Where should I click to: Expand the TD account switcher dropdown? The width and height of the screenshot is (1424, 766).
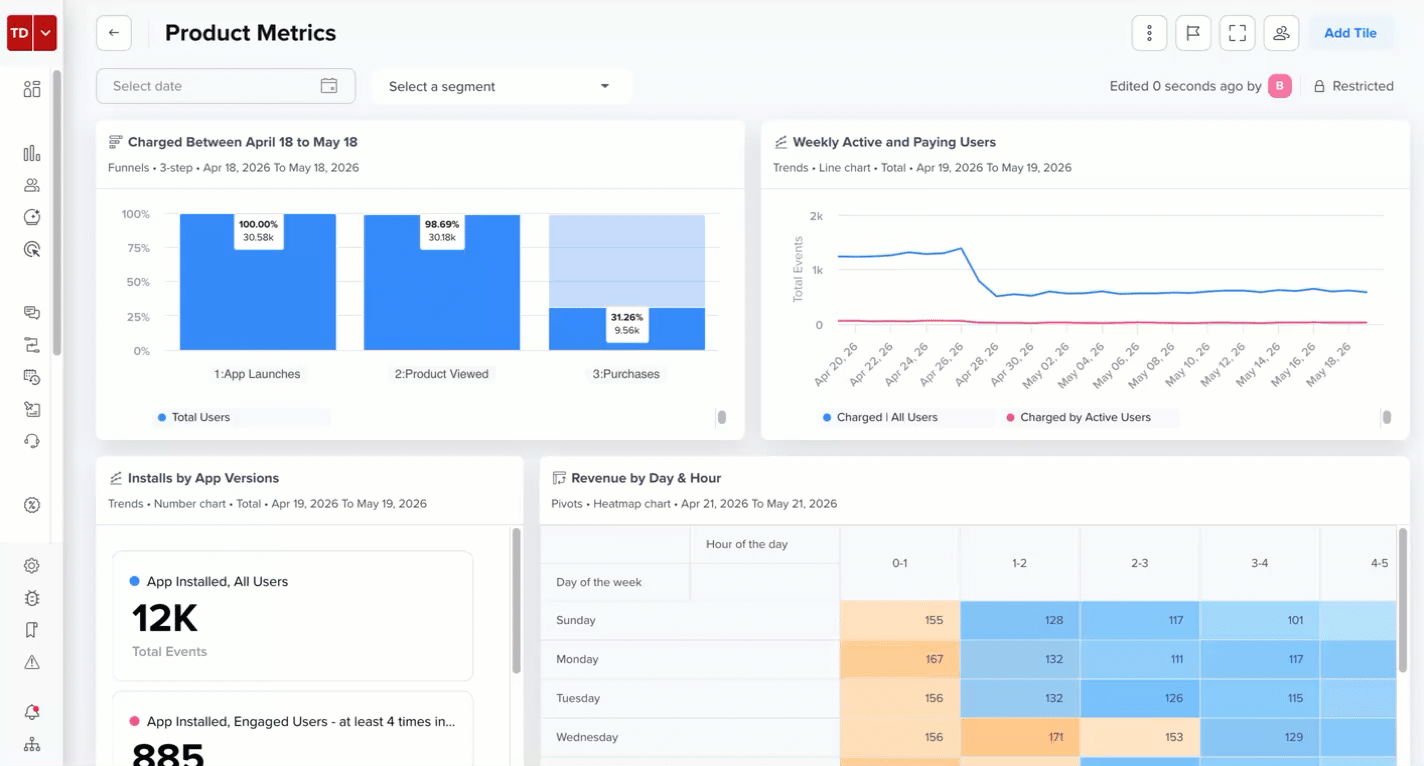(46, 33)
